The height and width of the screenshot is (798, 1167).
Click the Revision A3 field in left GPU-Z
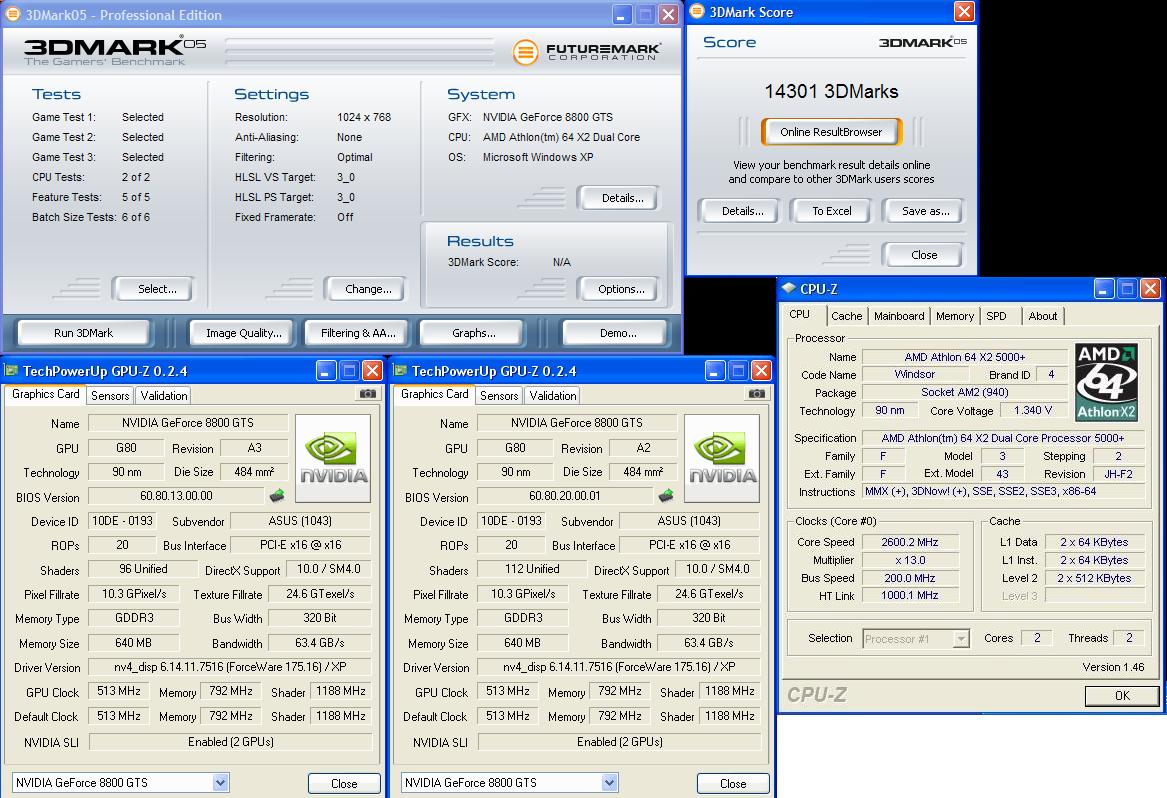254,447
